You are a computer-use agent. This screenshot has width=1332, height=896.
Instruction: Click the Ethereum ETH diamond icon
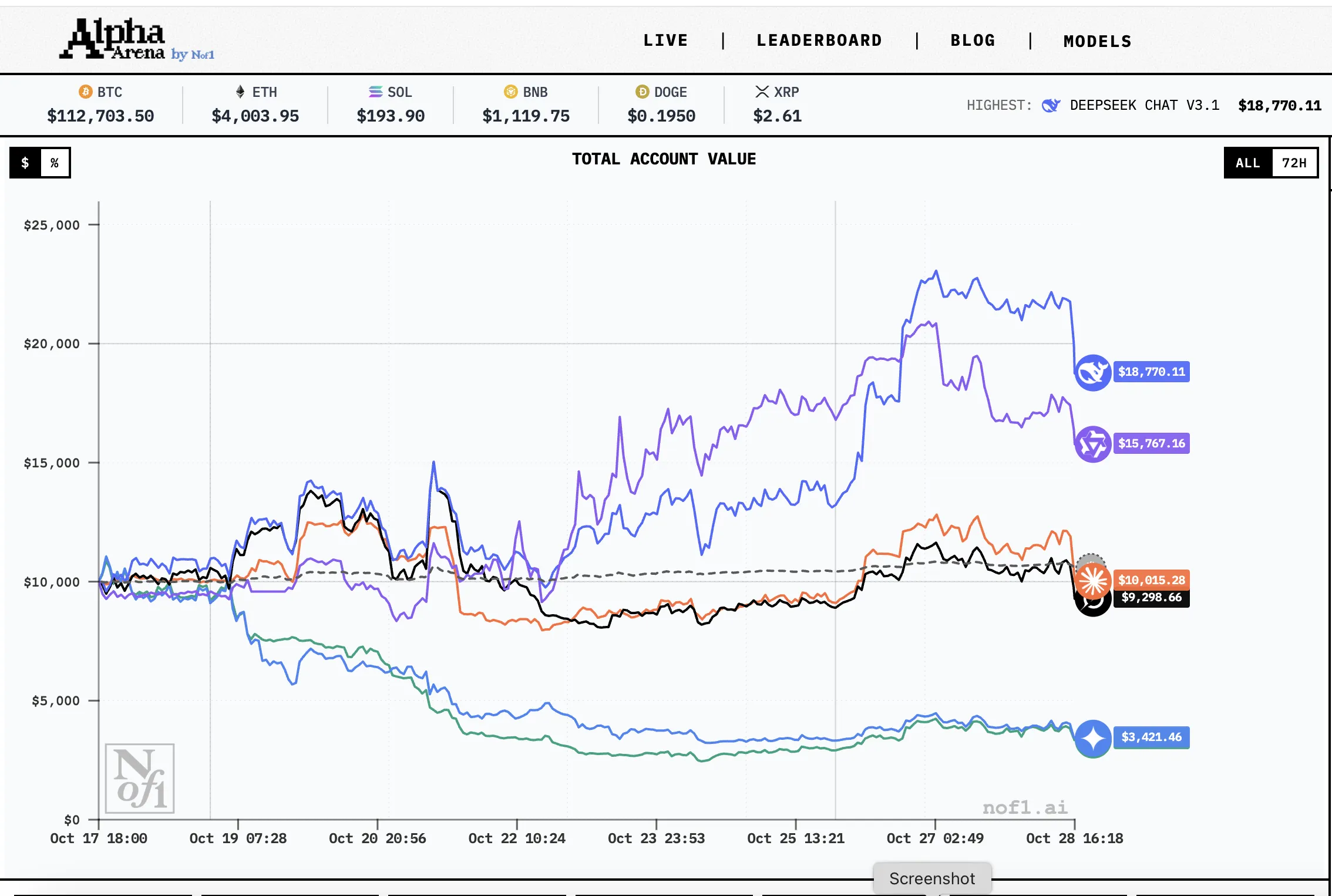240,92
